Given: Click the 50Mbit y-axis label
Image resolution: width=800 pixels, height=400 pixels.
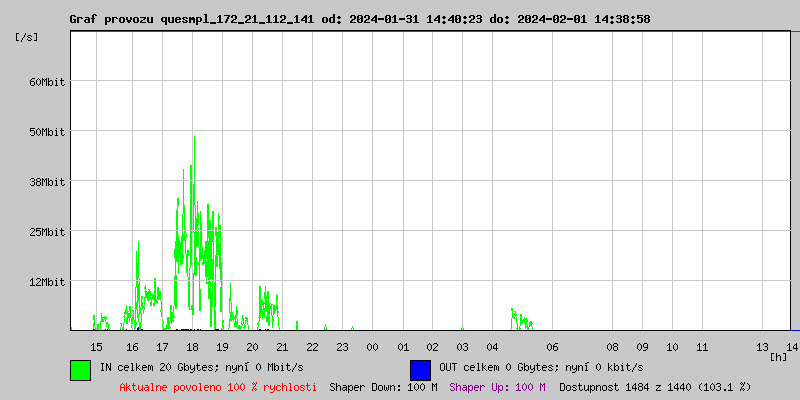Looking at the screenshot, I should click(x=46, y=132).
